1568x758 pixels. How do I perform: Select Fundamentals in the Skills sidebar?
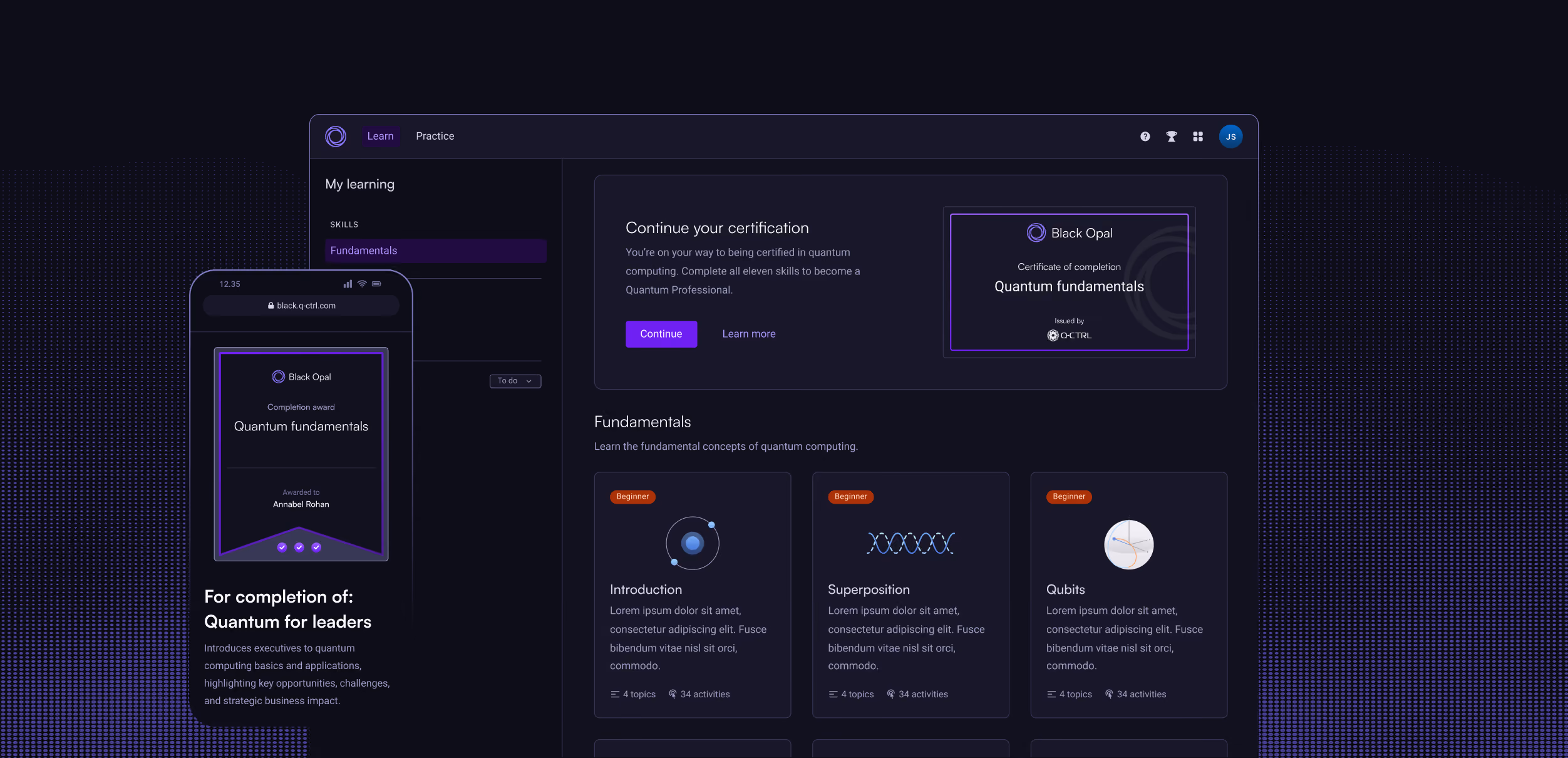[435, 251]
